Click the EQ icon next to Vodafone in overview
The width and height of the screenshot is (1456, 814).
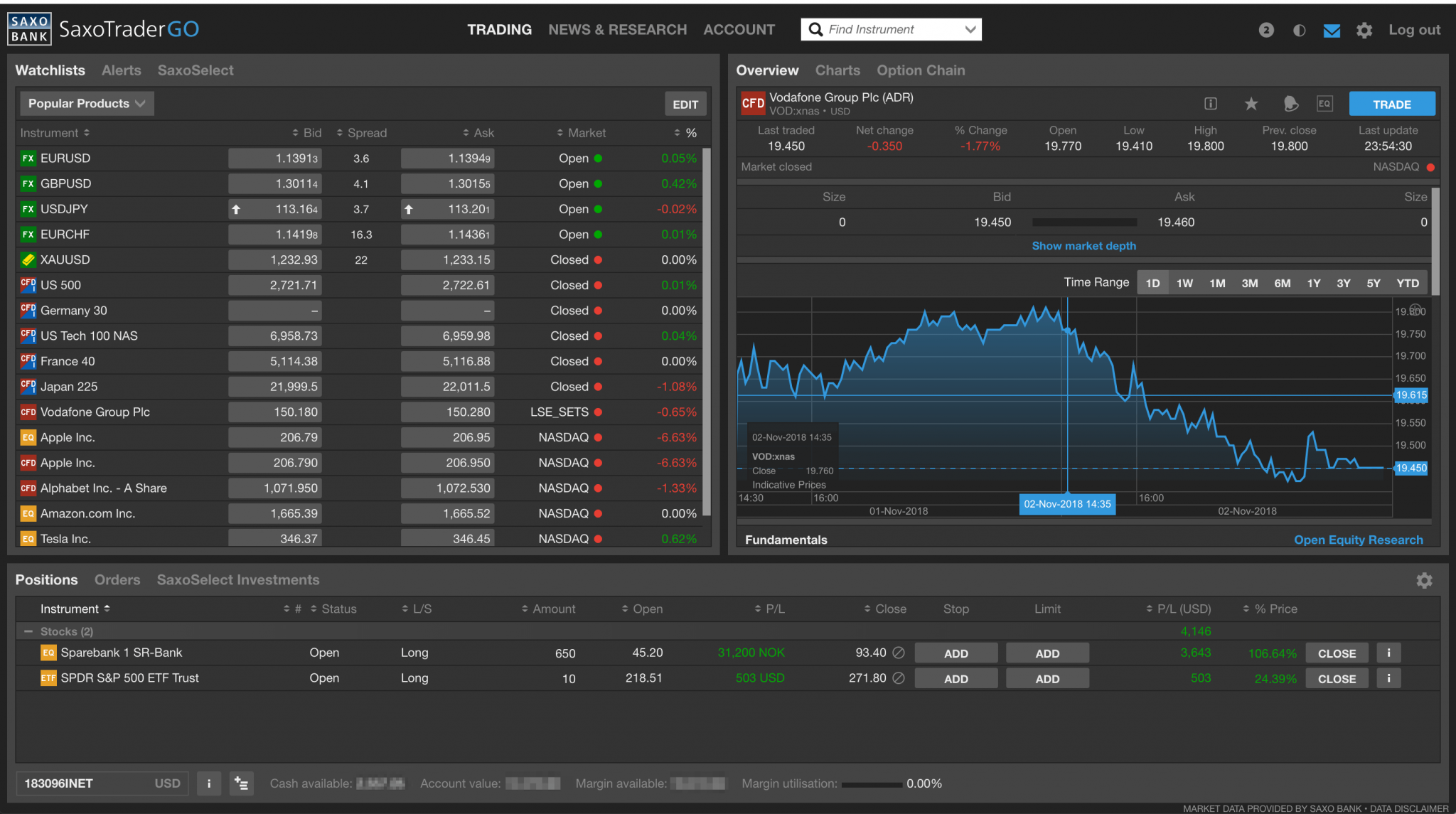tap(1322, 103)
